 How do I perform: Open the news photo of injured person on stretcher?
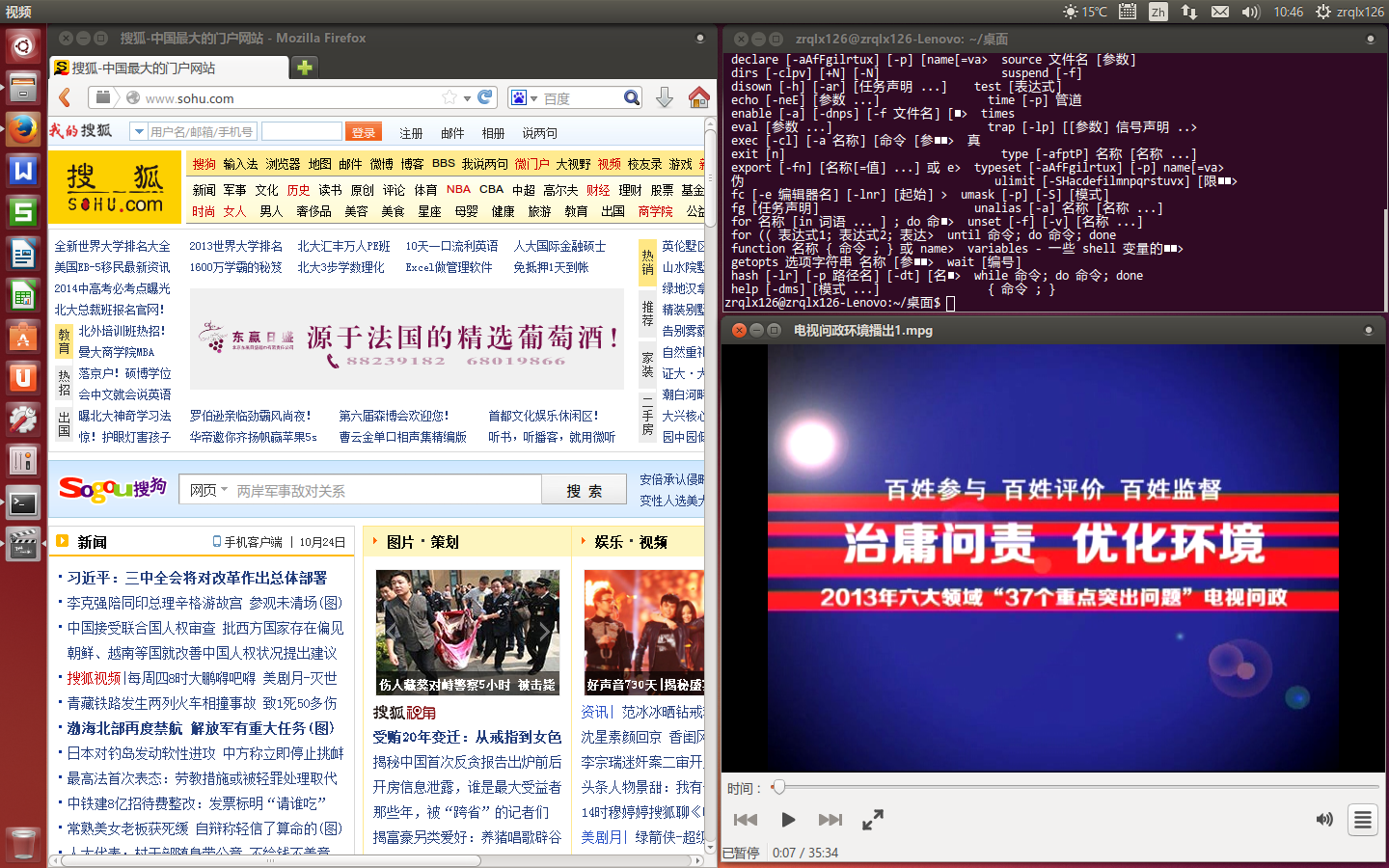467,632
